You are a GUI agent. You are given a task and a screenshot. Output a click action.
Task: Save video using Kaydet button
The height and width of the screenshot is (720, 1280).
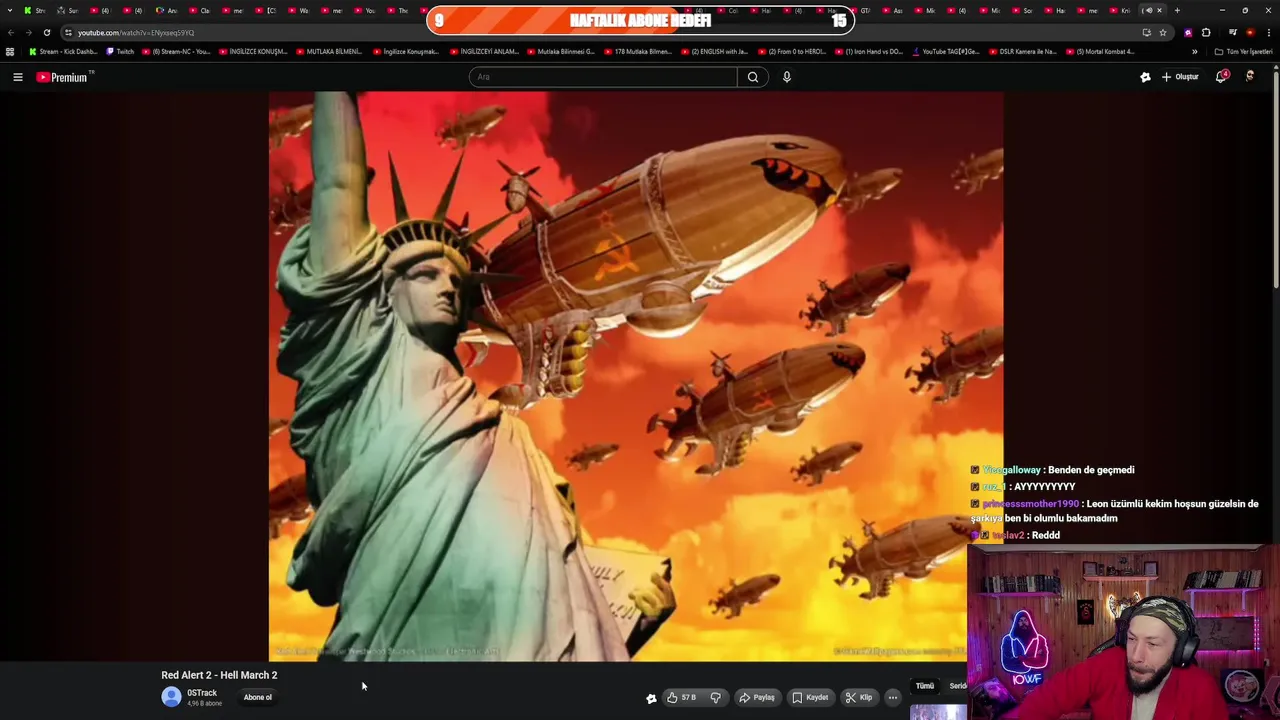tap(810, 698)
